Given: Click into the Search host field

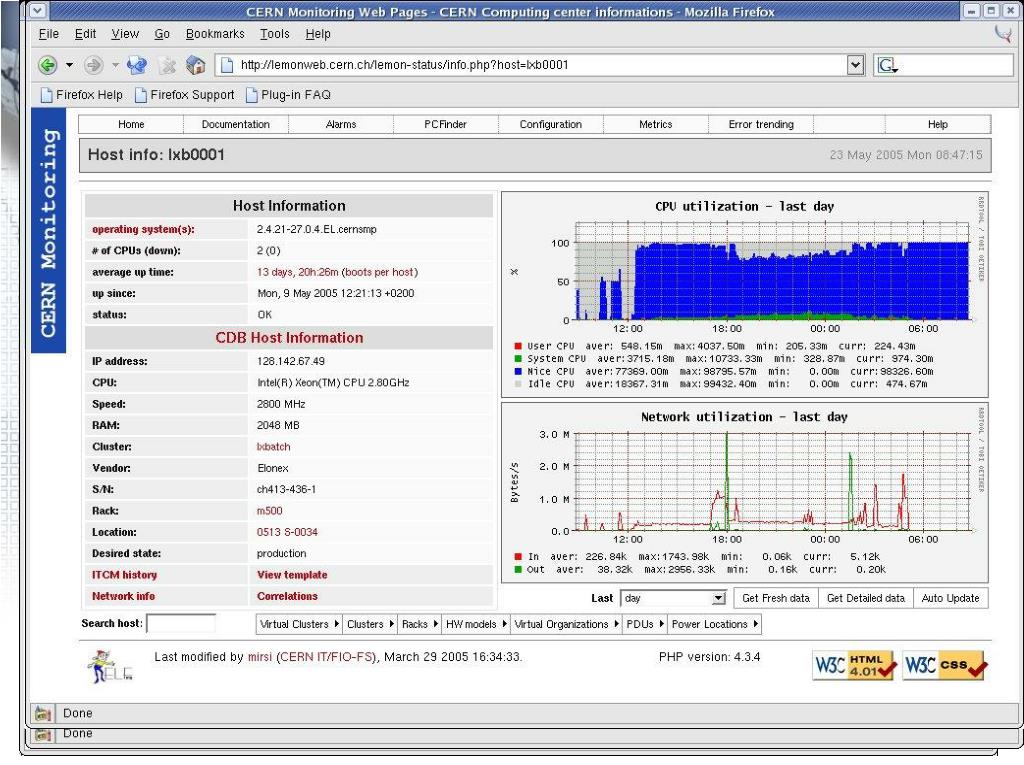Looking at the screenshot, I should point(181,623).
